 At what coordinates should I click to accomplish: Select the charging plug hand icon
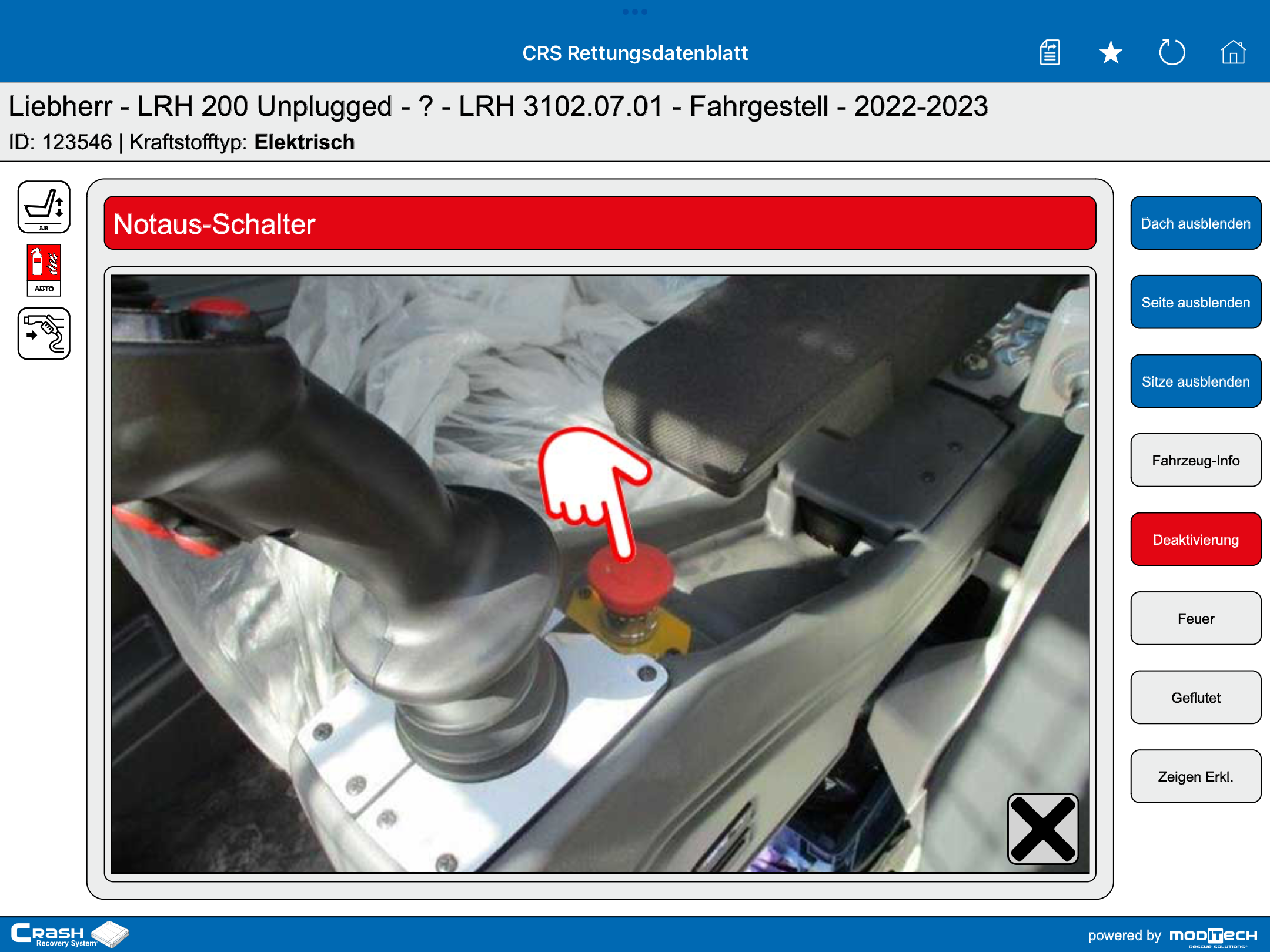tap(44, 333)
